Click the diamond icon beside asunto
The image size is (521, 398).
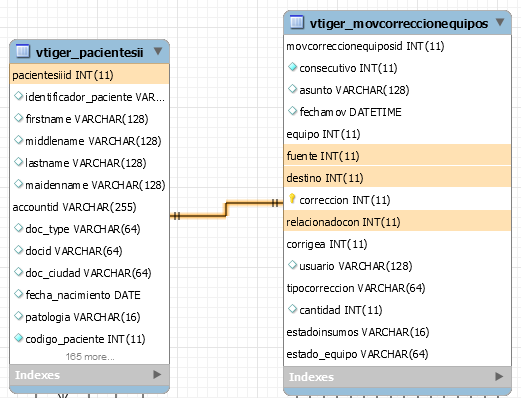292,89
